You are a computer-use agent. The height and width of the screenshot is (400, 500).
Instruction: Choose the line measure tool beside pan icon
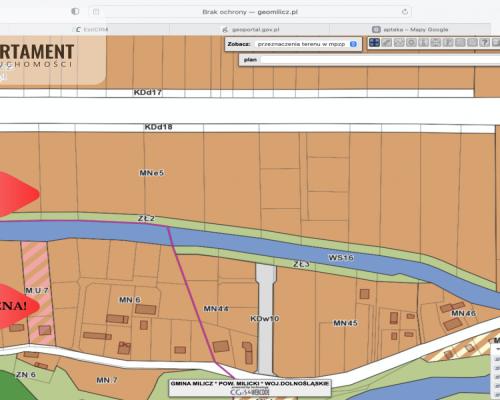(x=387, y=42)
